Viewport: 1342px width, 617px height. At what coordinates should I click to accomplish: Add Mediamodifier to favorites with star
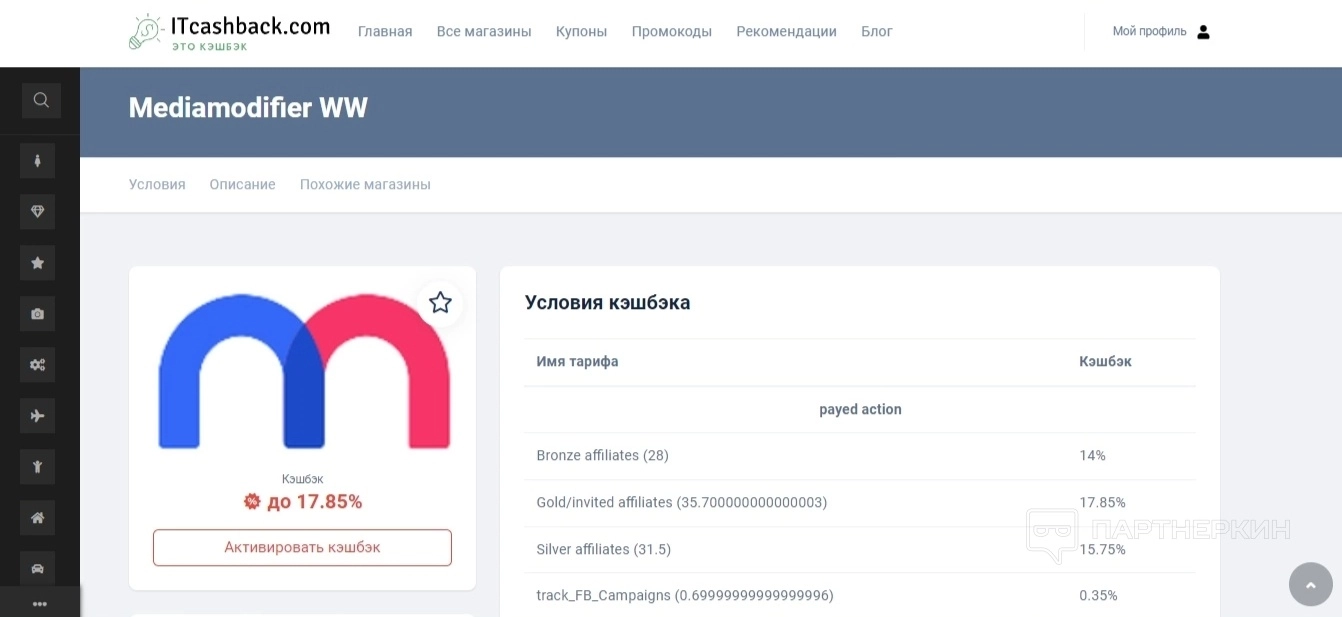click(x=440, y=302)
